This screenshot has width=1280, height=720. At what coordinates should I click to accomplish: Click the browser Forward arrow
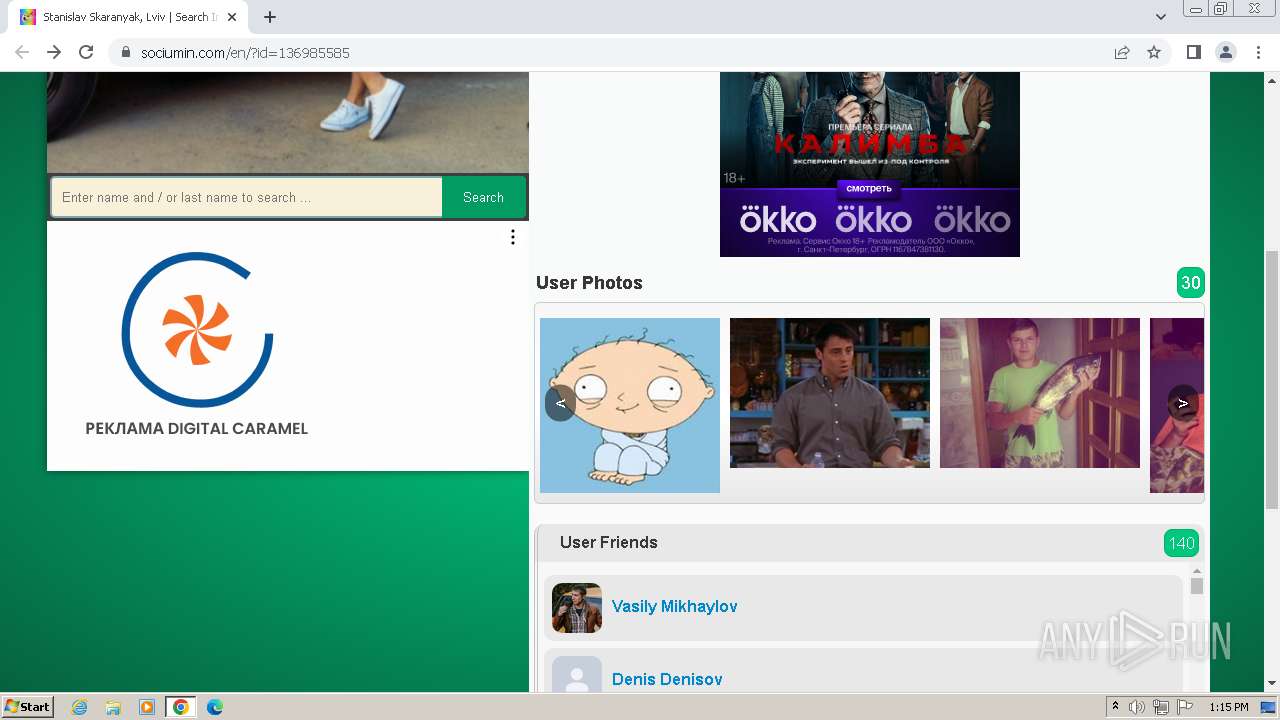coord(54,53)
